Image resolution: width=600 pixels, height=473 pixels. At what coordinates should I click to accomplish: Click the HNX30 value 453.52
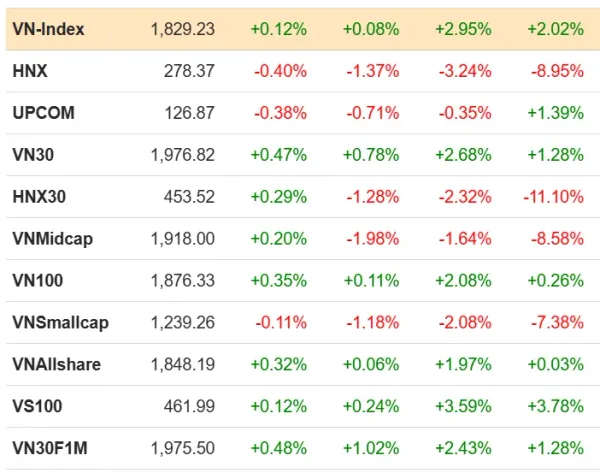(189, 197)
